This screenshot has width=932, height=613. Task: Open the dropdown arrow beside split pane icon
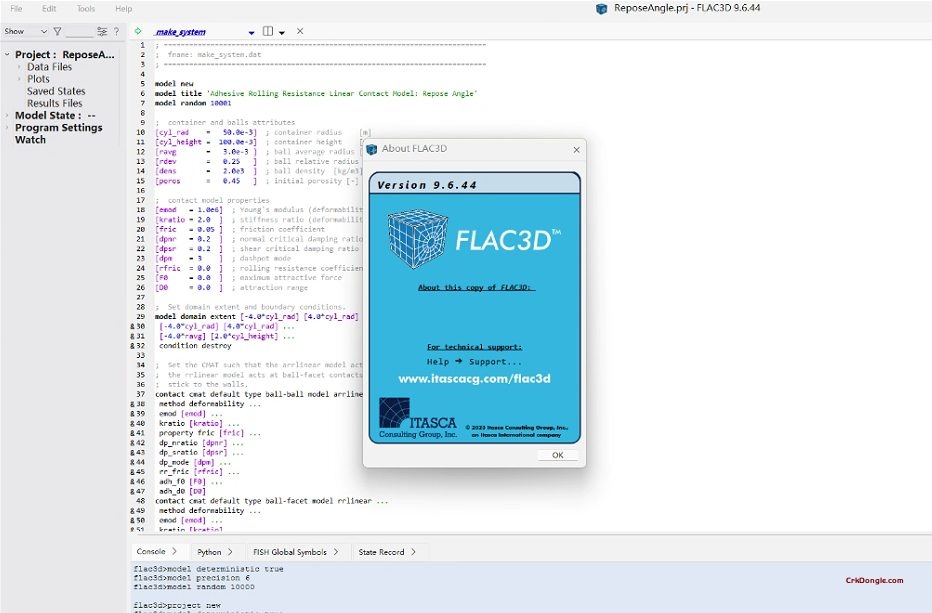[282, 32]
